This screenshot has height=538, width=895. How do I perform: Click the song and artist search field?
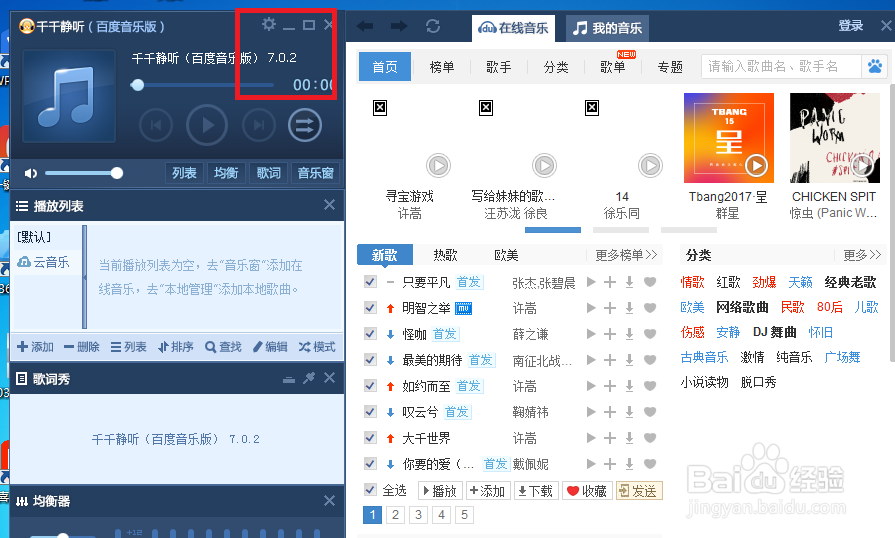781,67
